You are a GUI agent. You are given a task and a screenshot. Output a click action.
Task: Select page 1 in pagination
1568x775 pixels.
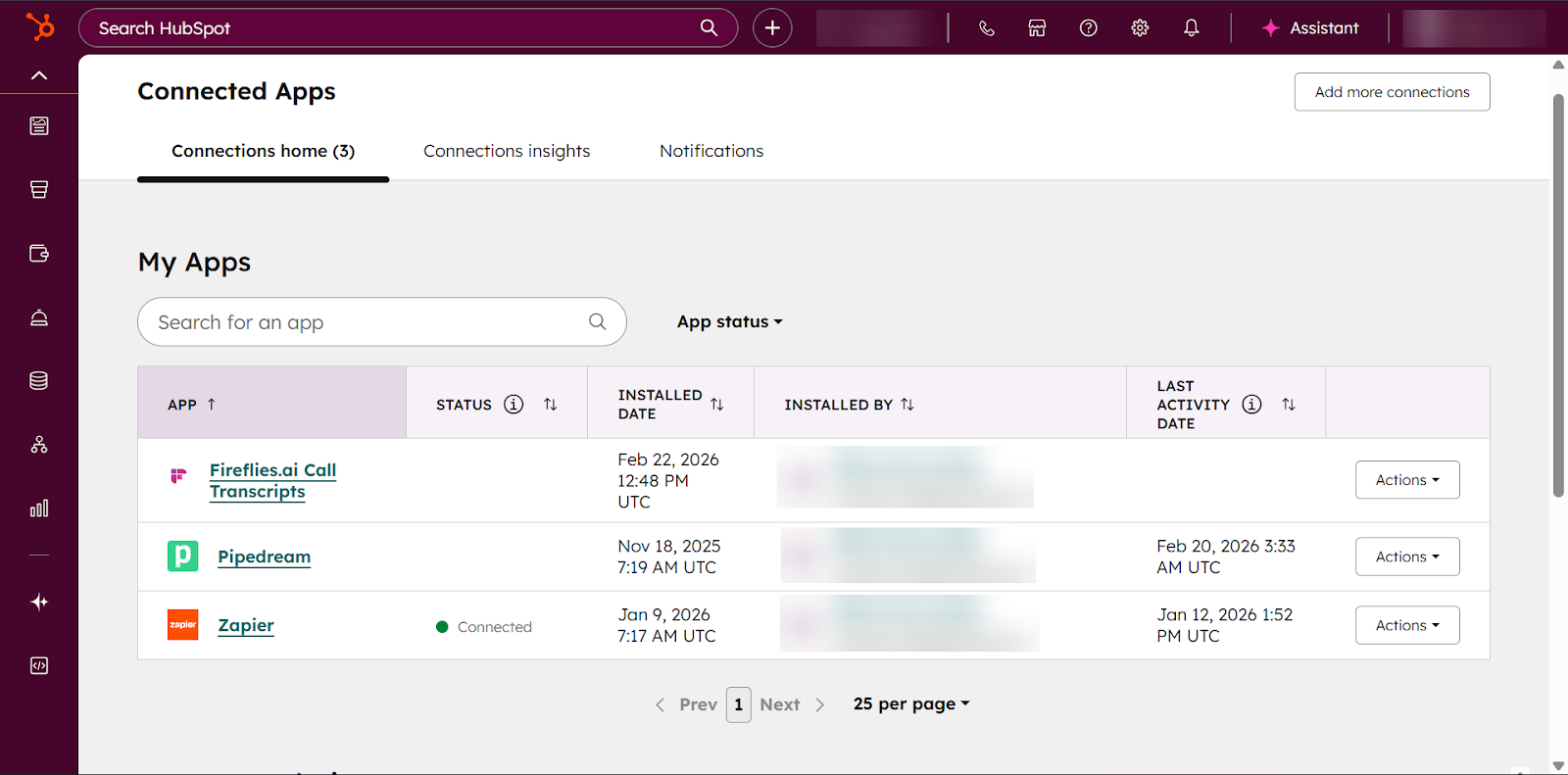click(x=738, y=704)
